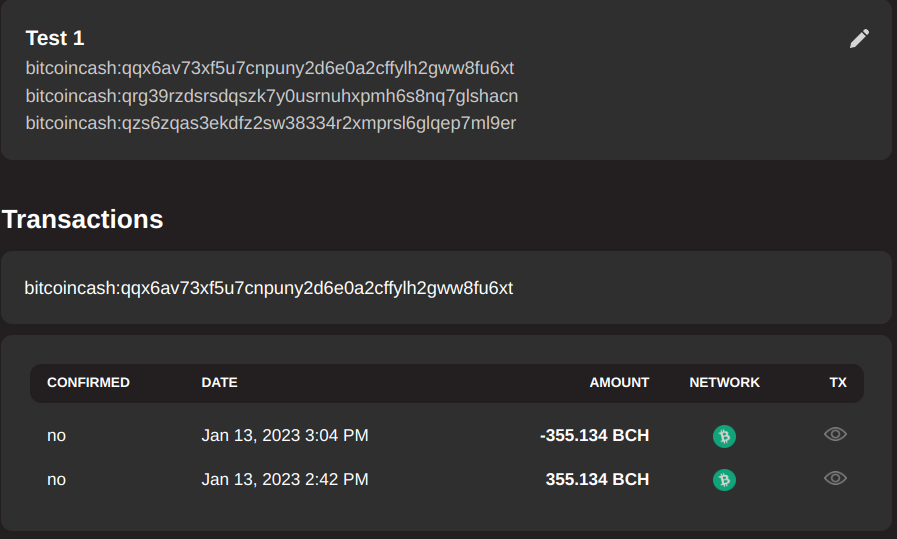Viewport: 897px width, 539px height.
Task: View the 2:42 PM transaction eye icon
Action: 835,478
